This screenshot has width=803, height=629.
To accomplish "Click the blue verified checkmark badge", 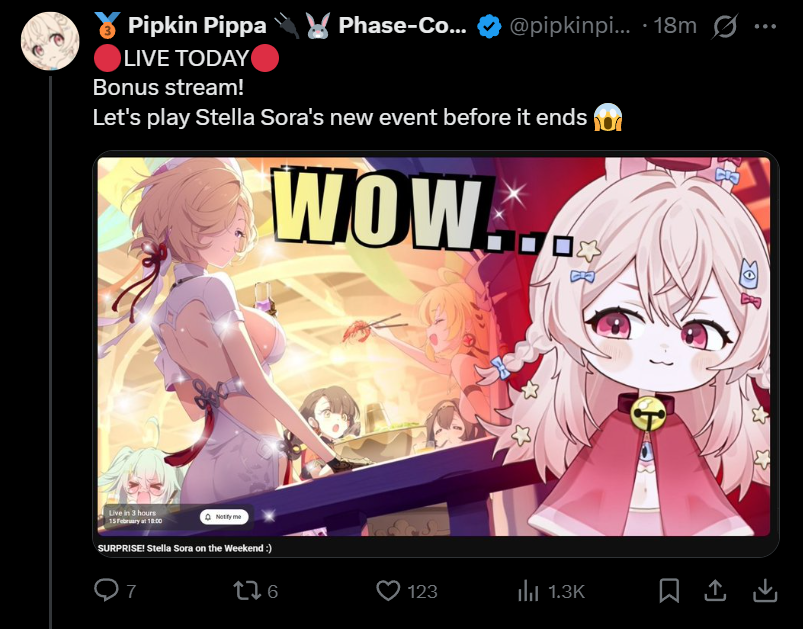I will pyautogui.click(x=489, y=26).
